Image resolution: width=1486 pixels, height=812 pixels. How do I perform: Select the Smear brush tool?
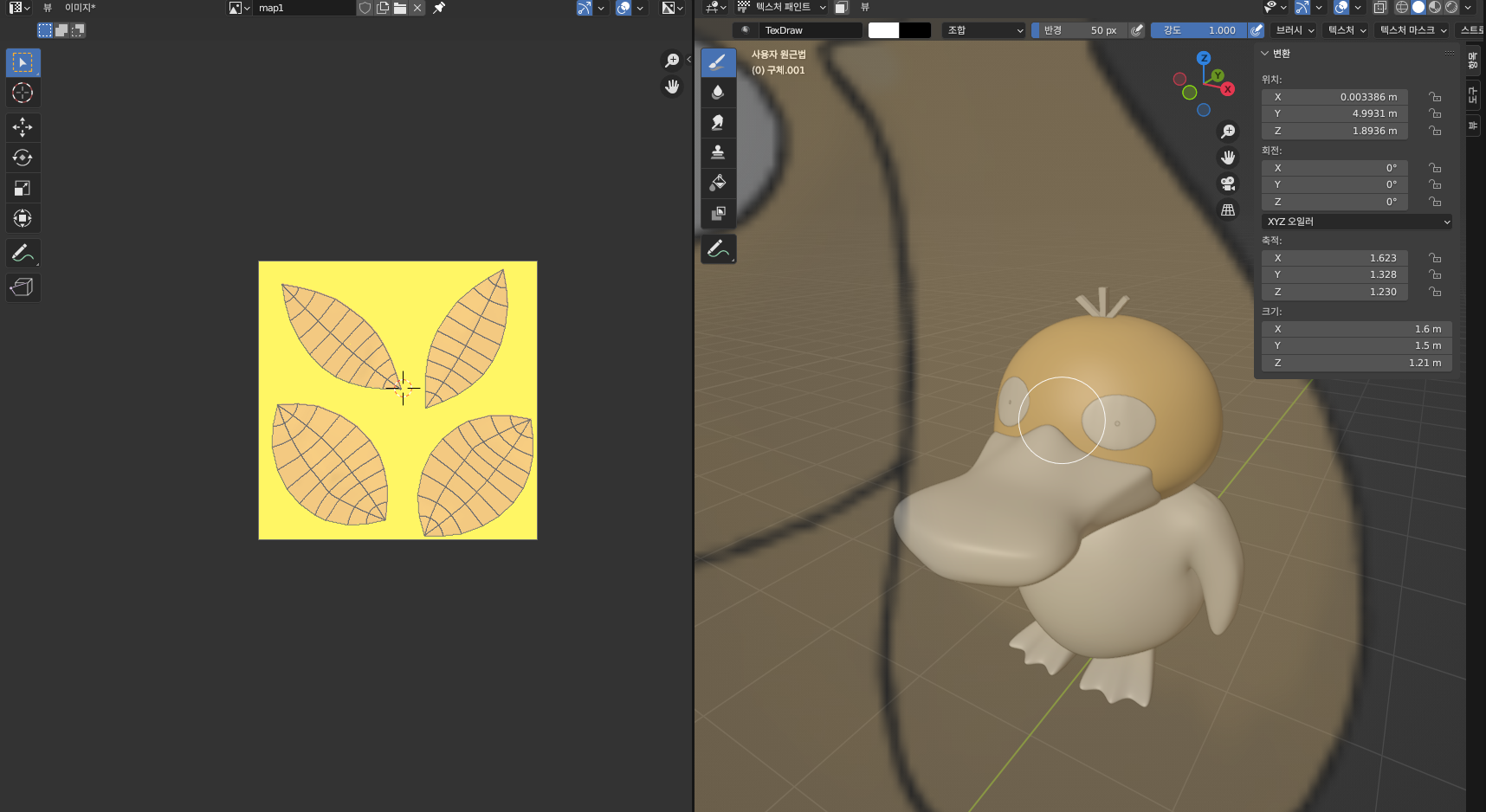(x=718, y=123)
